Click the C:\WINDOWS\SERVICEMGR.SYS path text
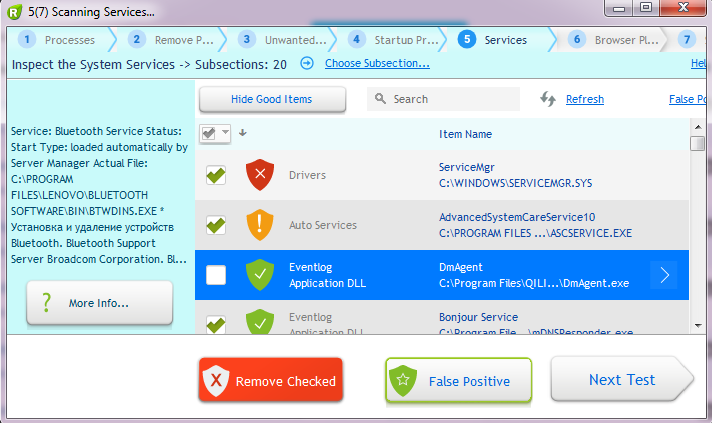Screen dimensions: 712x423 515,183
